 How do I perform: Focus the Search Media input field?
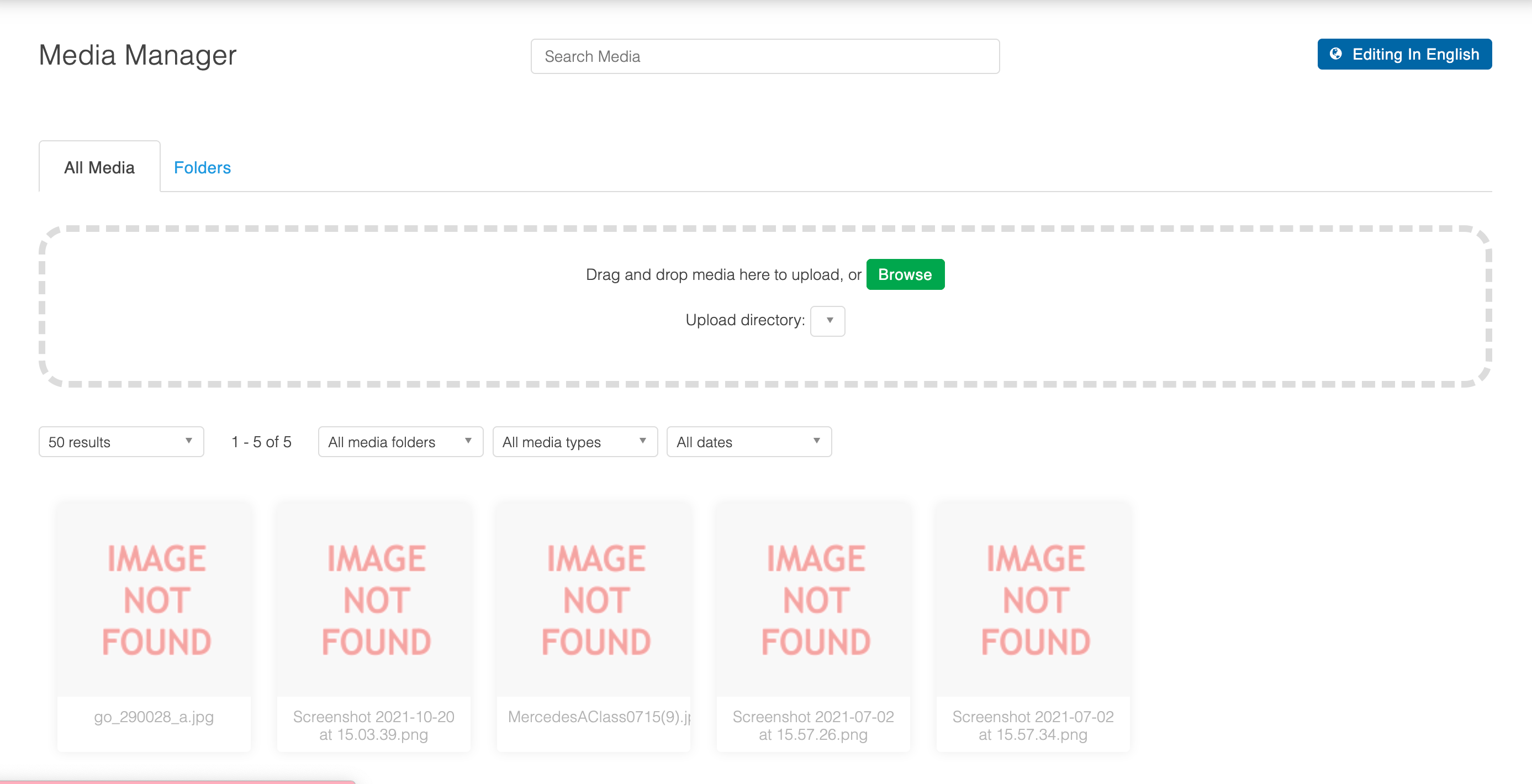(x=765, y=56)
